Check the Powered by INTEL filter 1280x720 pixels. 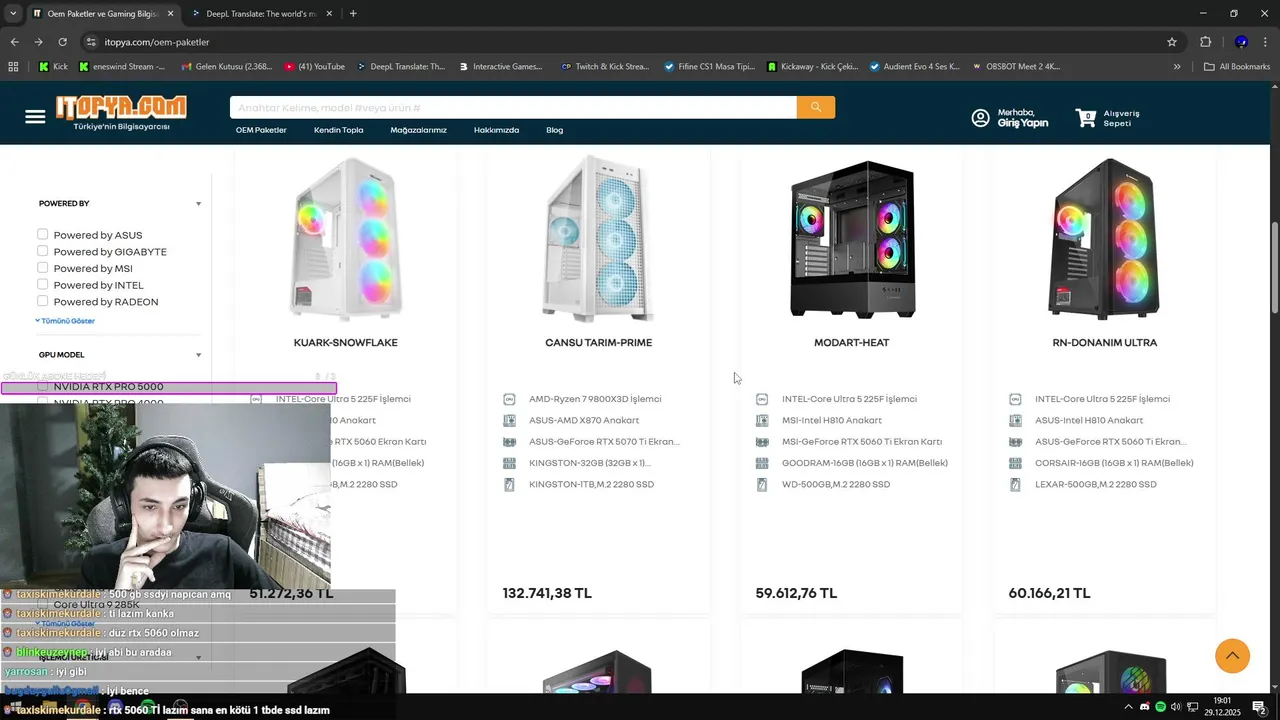[43, 285]
